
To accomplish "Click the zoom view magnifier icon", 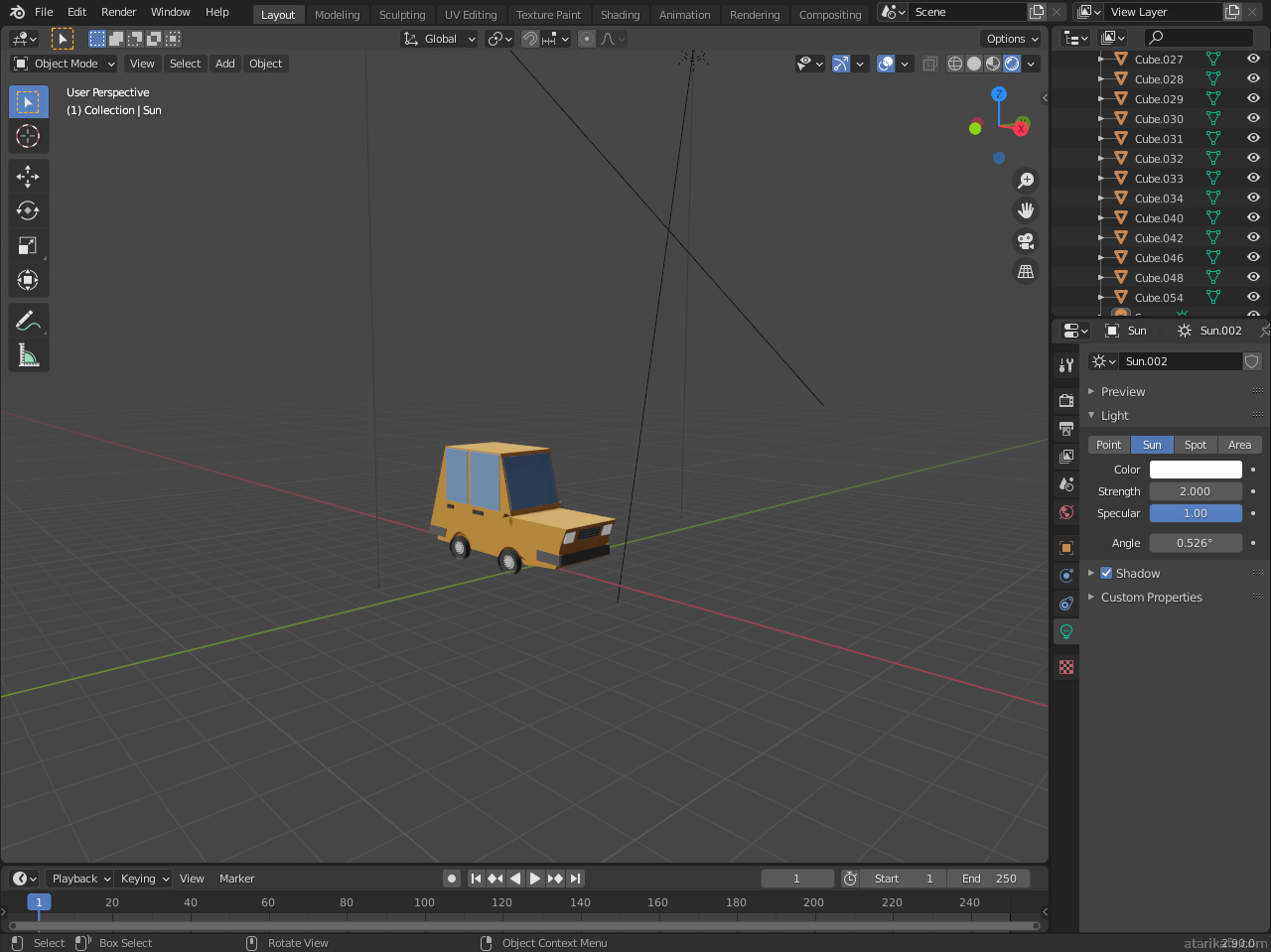I will click(x=1026, y=180).
